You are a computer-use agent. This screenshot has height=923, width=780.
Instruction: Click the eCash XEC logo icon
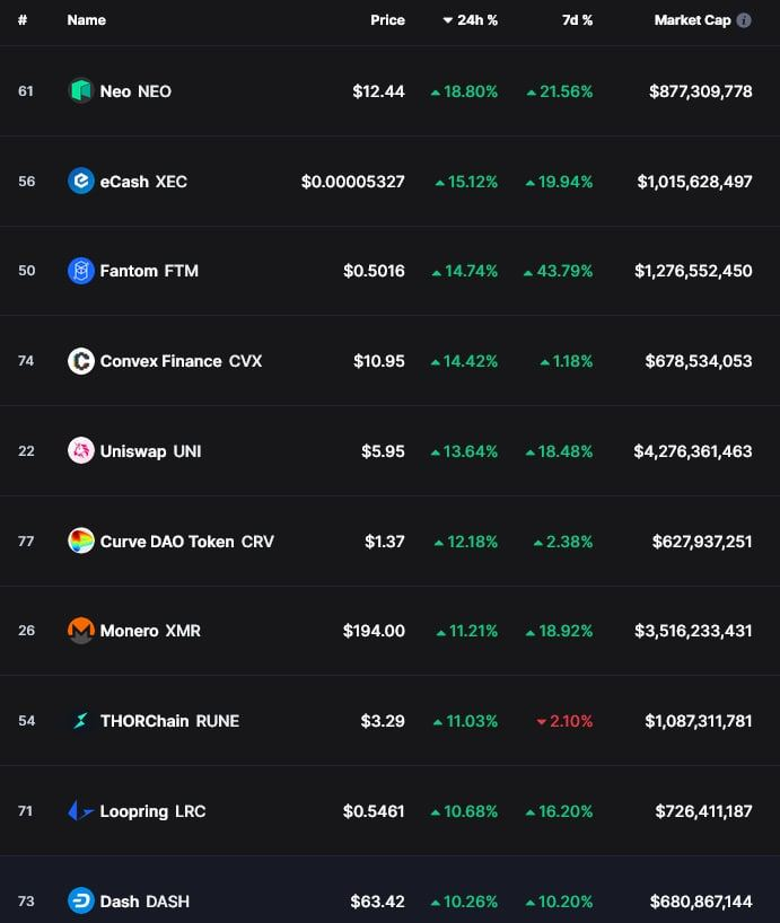[81, 181]
